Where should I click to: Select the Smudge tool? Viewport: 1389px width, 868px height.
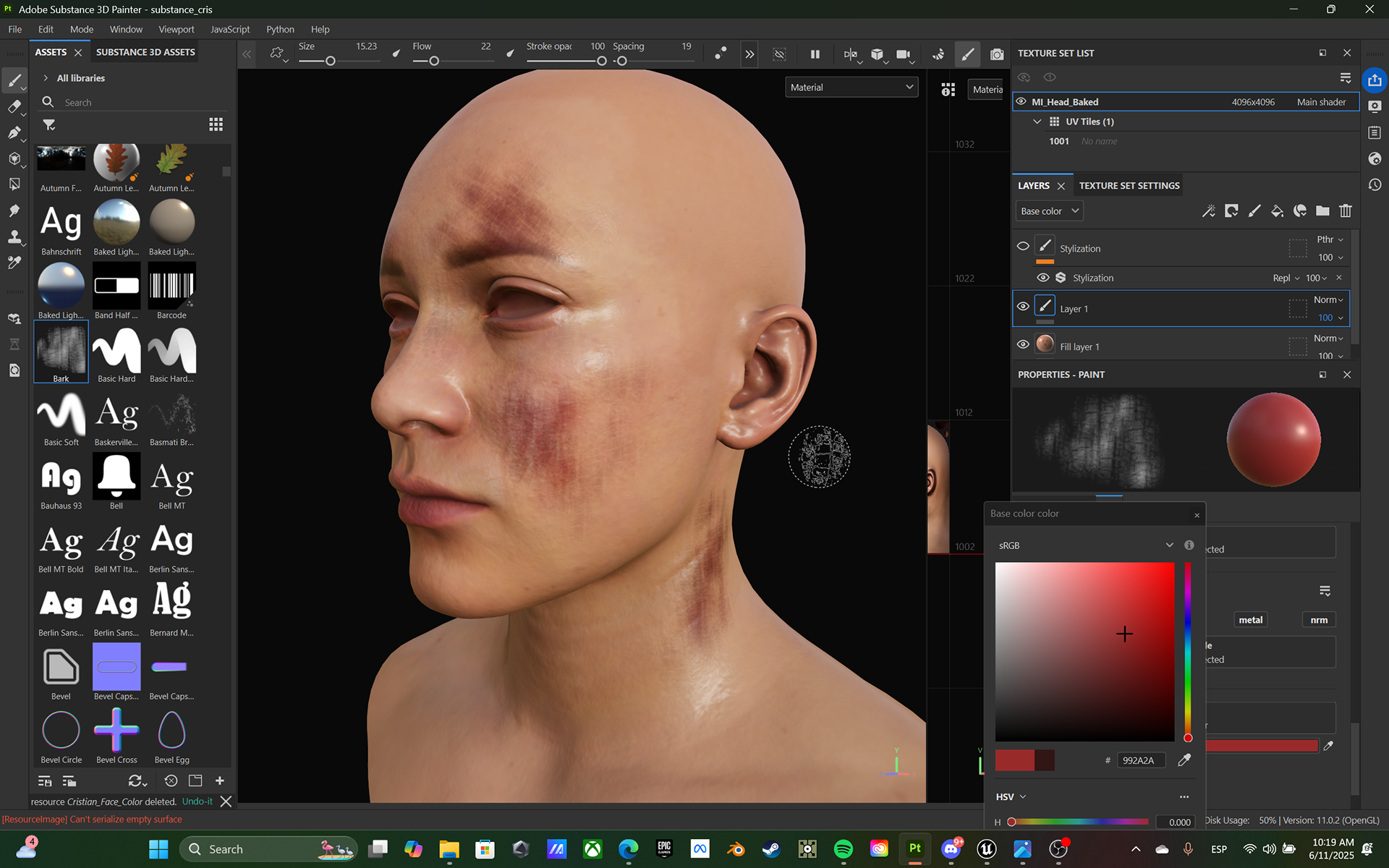pyautogui.click(x=14, y=210)
